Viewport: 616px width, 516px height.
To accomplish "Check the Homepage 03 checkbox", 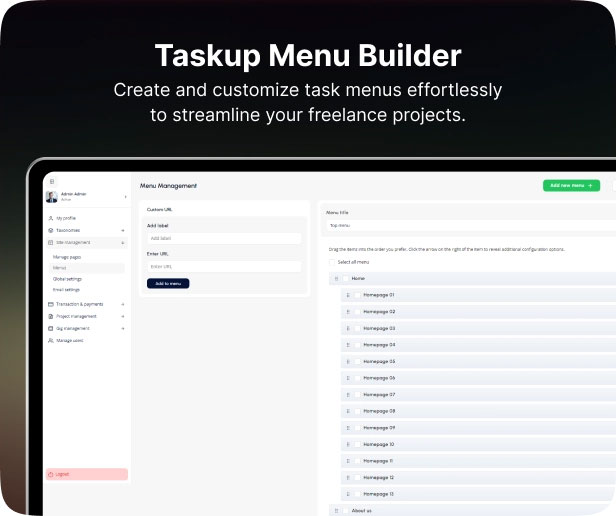I will [357, 328].
